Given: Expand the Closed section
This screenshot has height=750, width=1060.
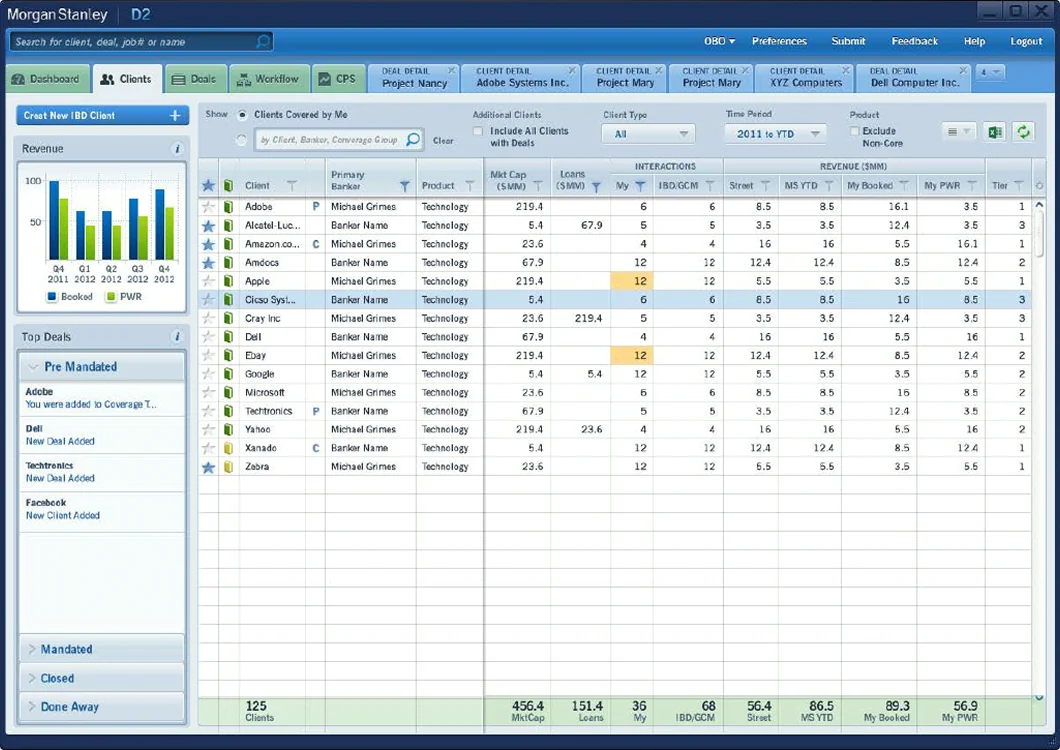Looking at the screenshot, I should (101, 678).
